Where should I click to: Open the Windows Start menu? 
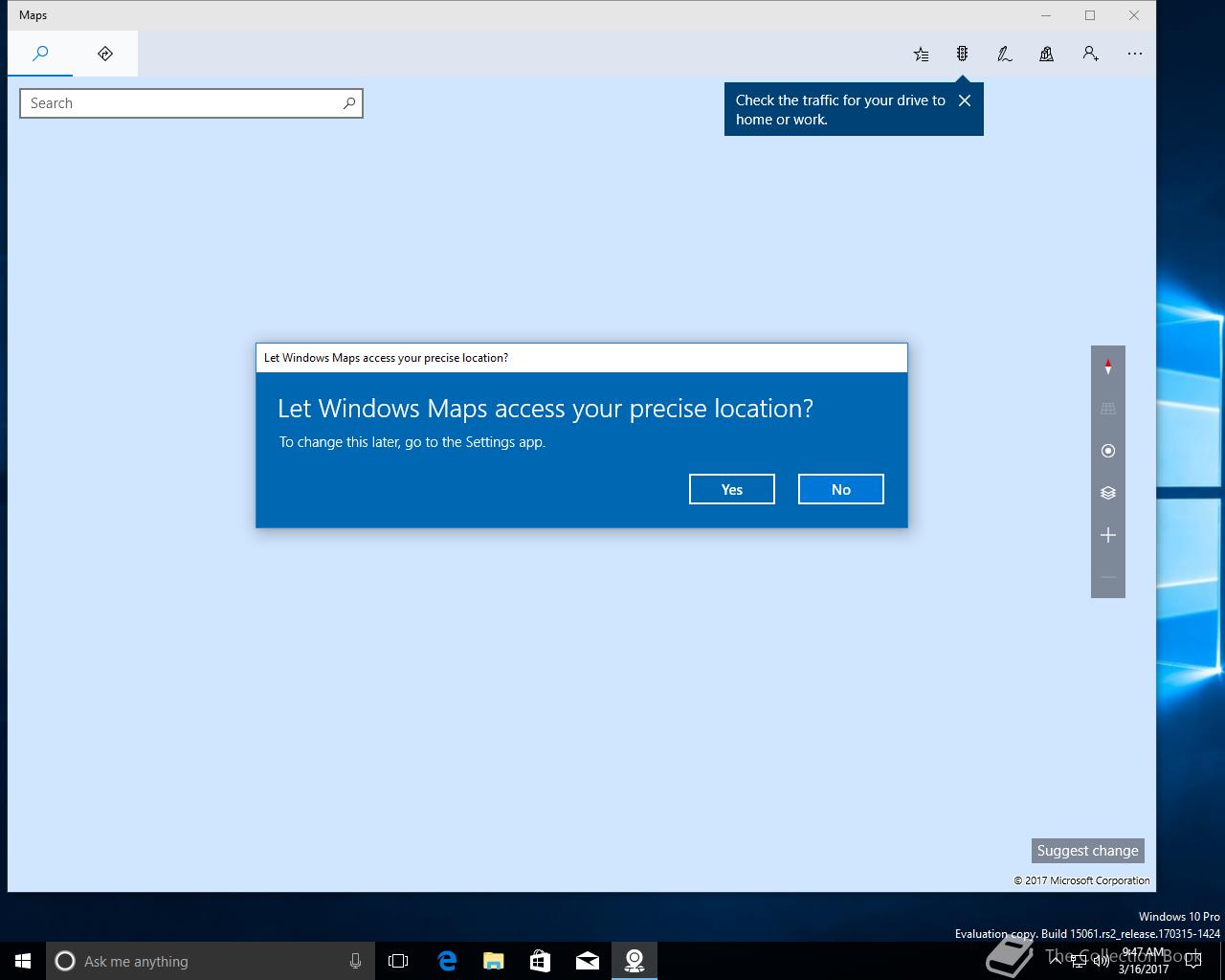click(23, 961)
